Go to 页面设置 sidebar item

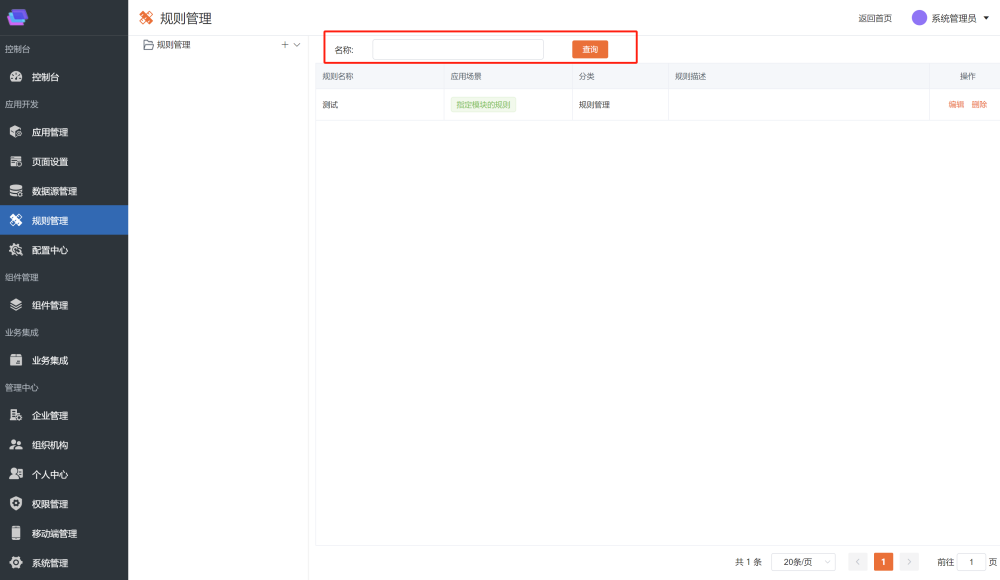(x=49, y=162)
